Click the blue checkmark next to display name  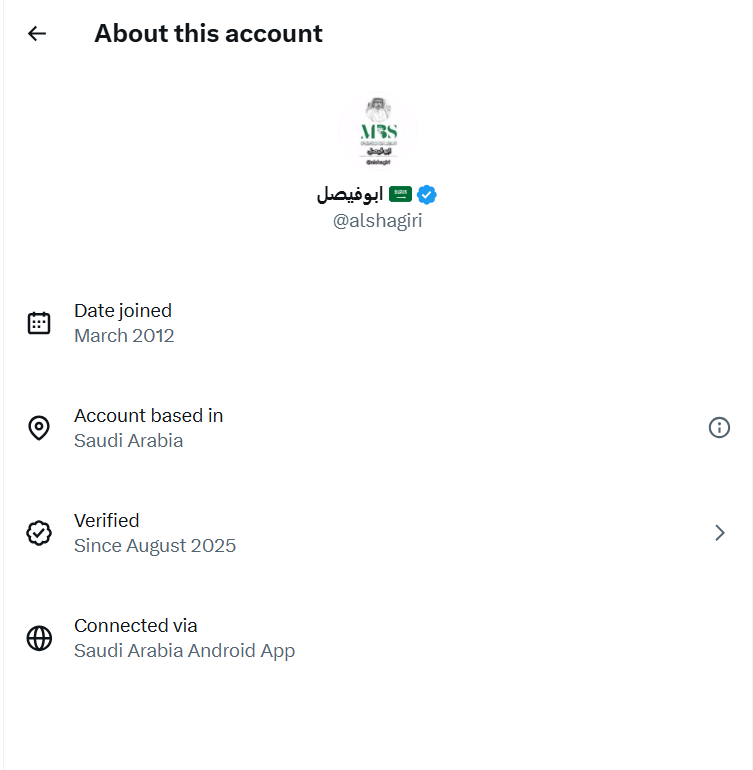pyautogui.click(x=427, y=194)
